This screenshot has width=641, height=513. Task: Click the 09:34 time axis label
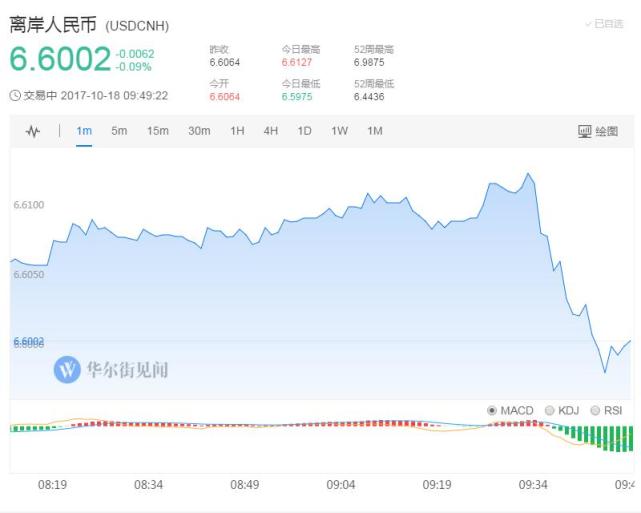pos(533,484)
